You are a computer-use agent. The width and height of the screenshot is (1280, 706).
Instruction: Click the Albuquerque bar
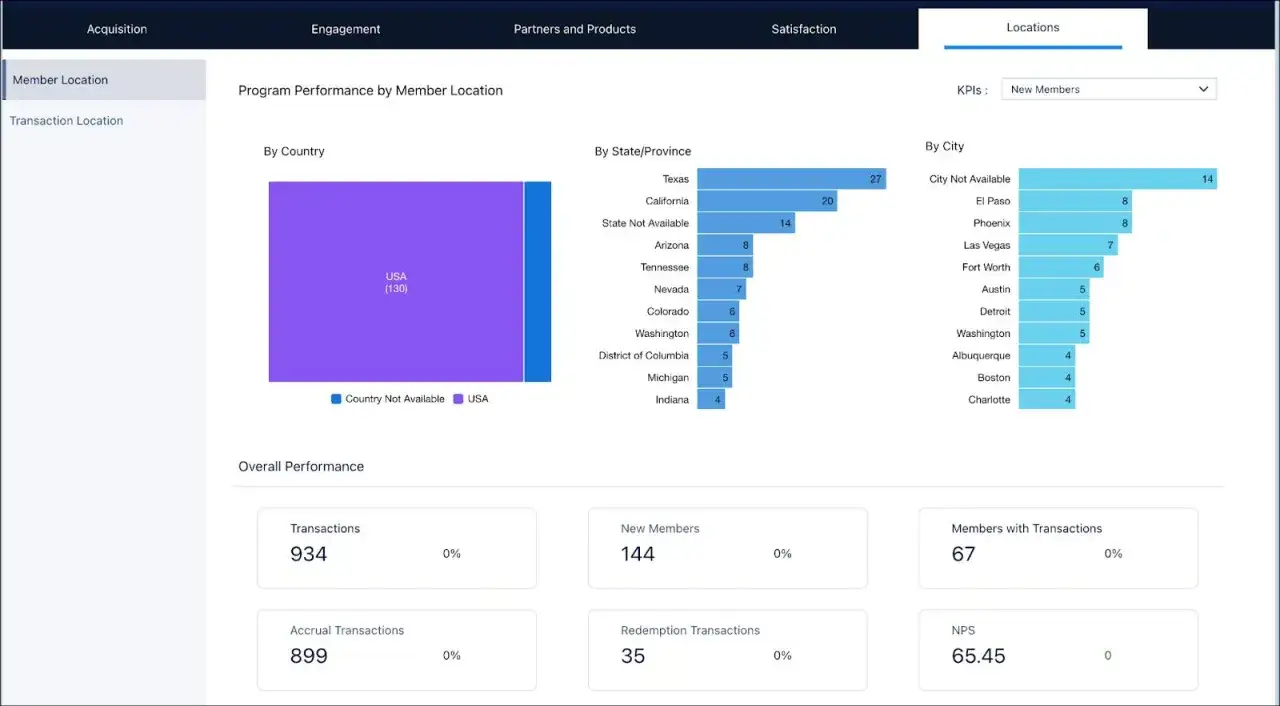[1047, 355]
